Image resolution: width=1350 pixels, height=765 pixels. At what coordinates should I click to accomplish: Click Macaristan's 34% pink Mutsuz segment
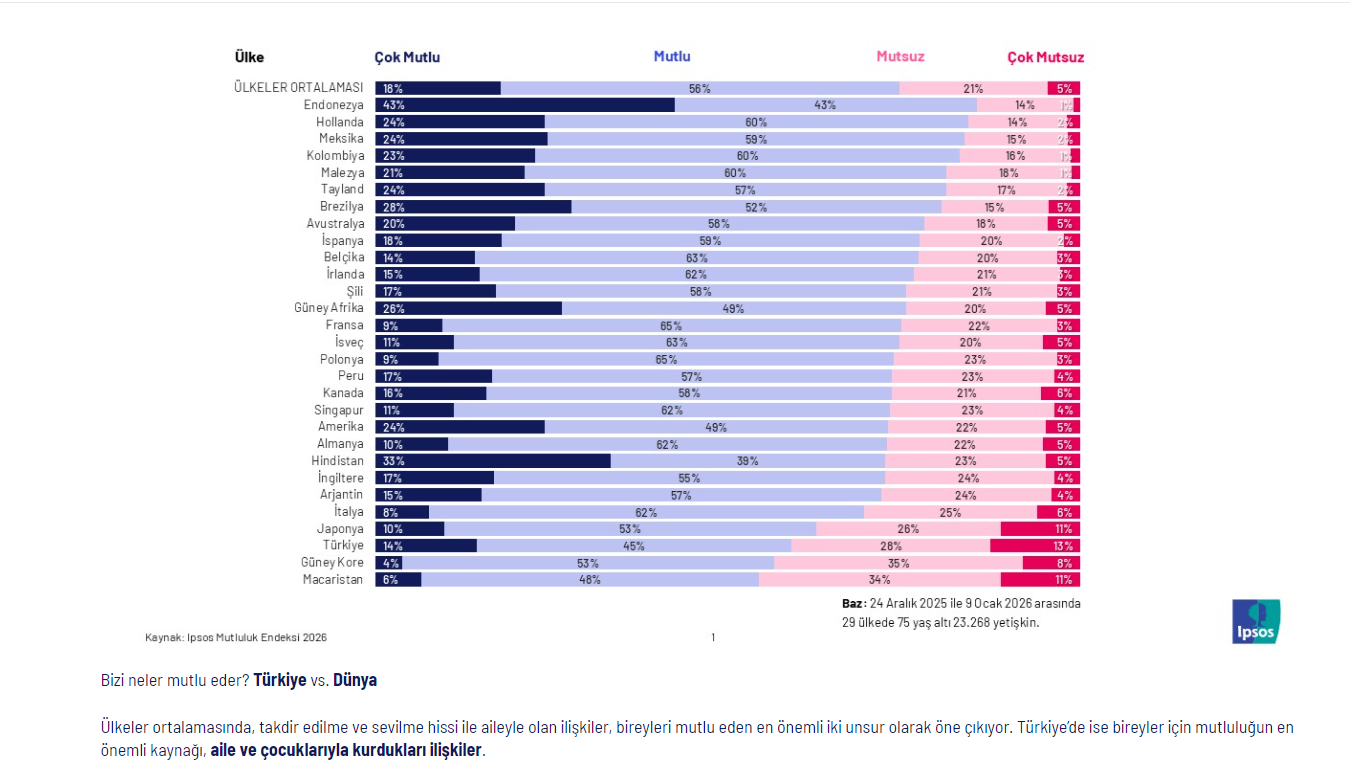point(880,579)
